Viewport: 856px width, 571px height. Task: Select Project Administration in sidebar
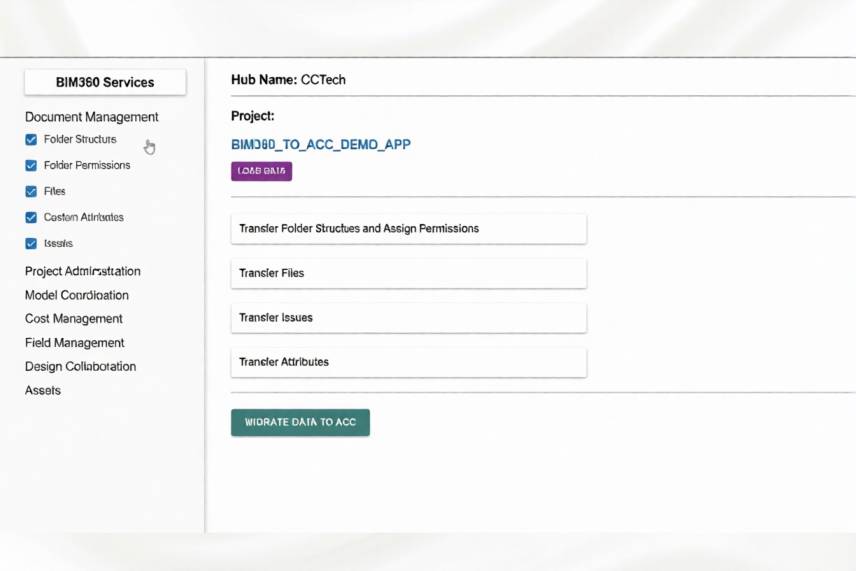coord(82,271)
